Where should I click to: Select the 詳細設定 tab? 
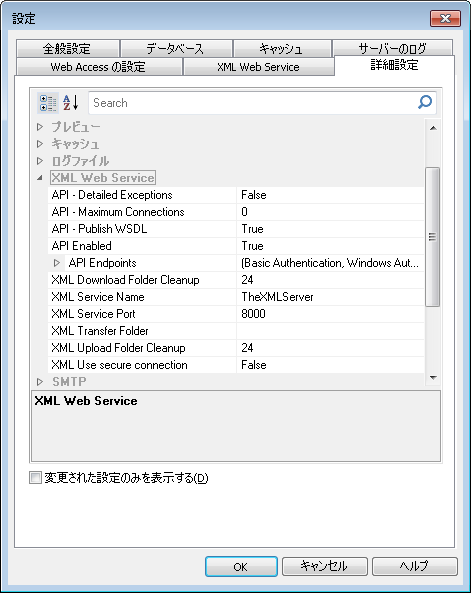click(x=394, y=65)
